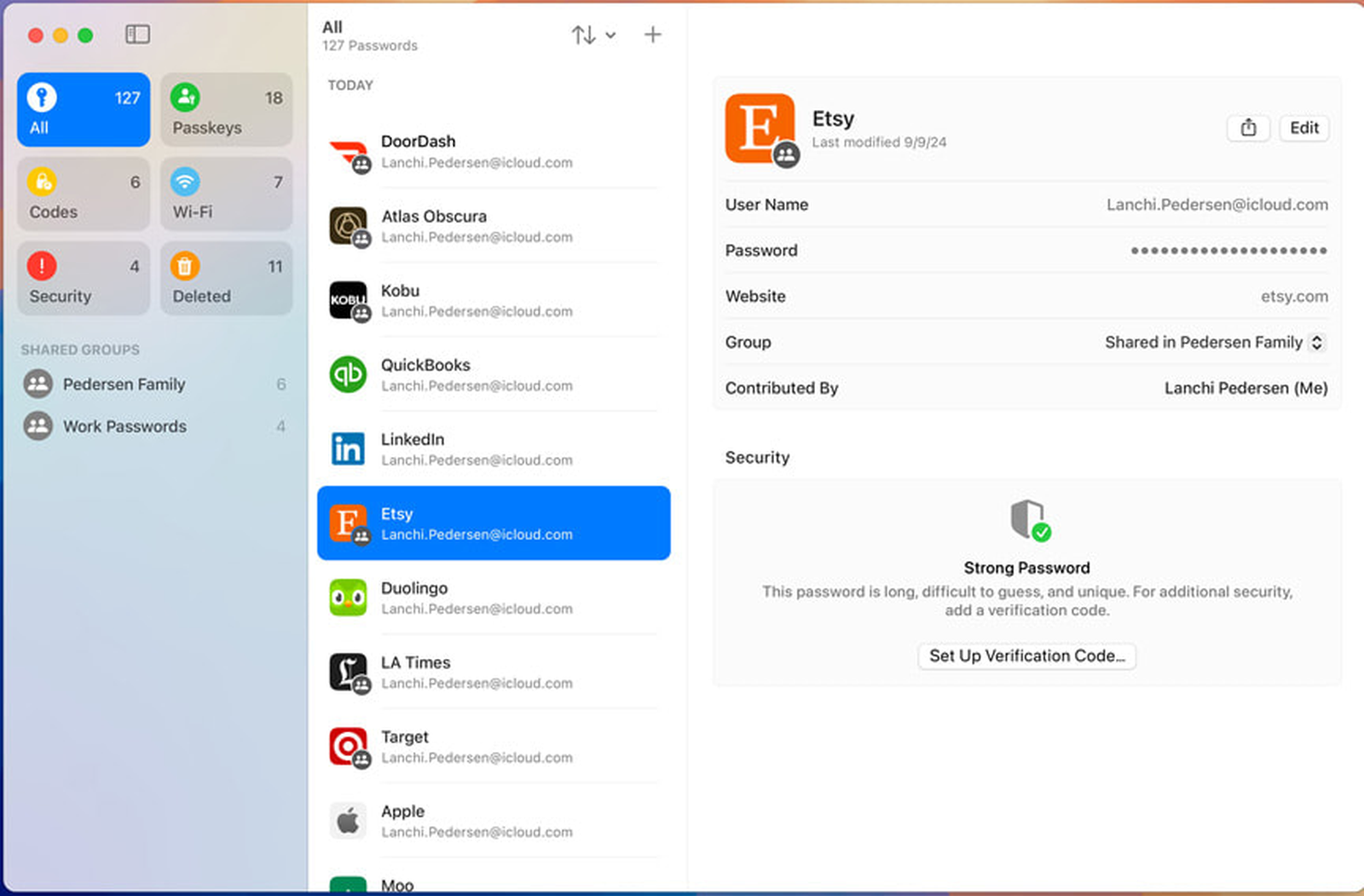Select the LinkedIn entry

tap(494, 448)
